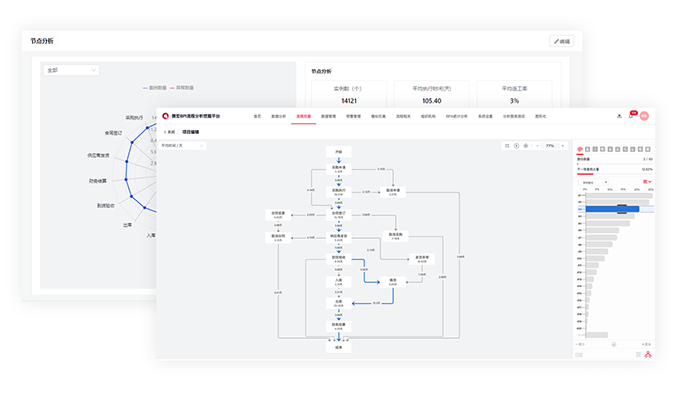680x394 pixels.
Task: Click the locate-center target icon in toolbar
Action: point(526,146)
